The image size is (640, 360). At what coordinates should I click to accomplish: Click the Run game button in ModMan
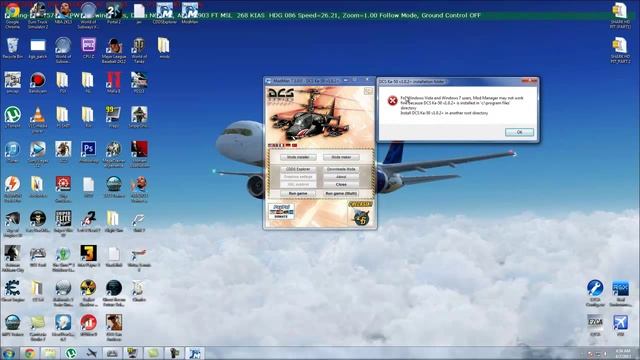298,193
